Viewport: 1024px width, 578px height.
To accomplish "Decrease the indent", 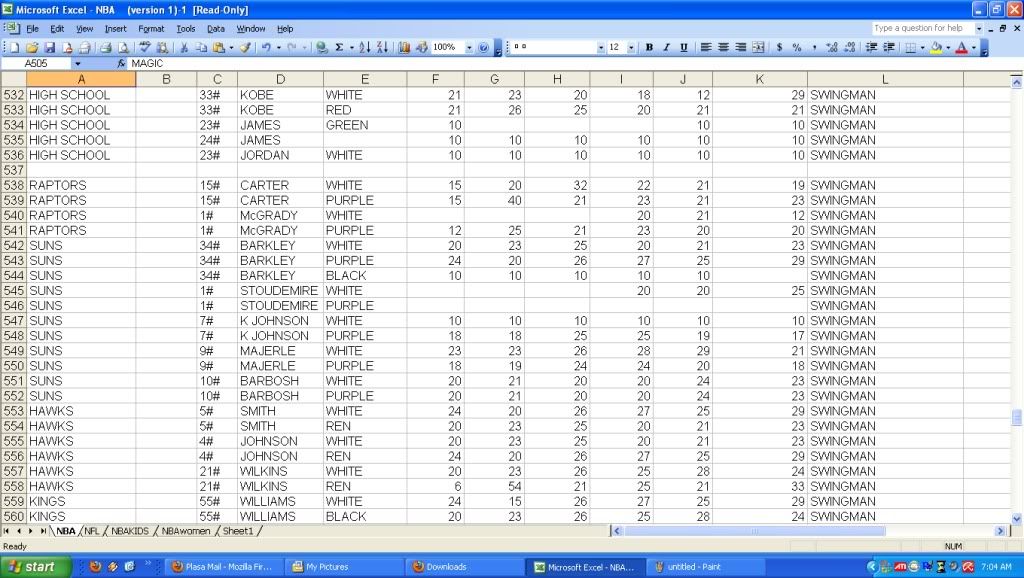I will tap(871, 48).
